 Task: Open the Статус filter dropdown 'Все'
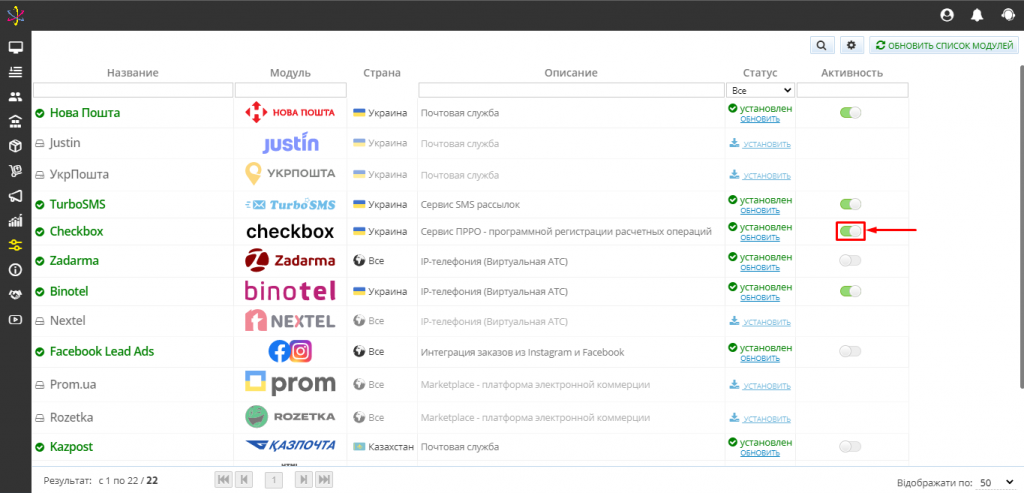click(760, 90)
